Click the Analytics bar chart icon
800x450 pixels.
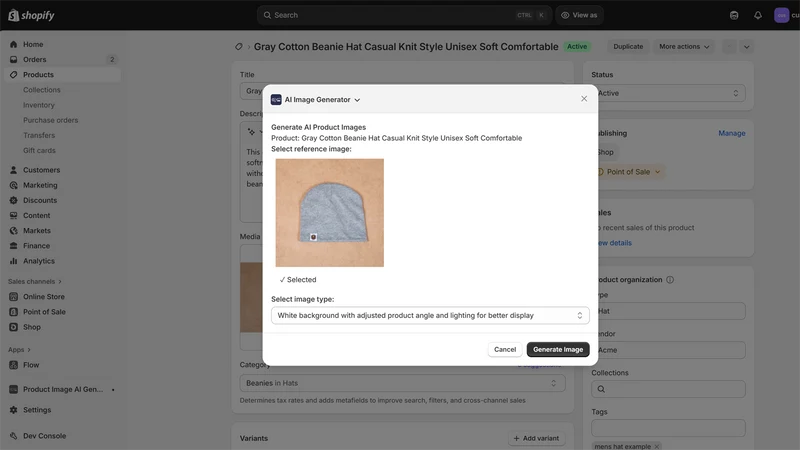(14, 261)
